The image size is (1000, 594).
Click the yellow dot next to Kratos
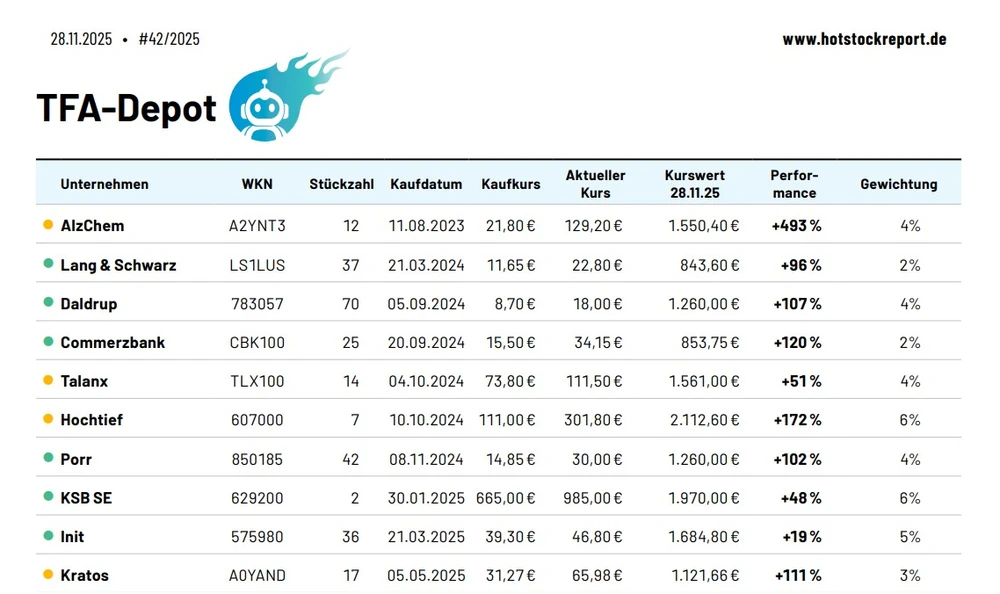(47, 575)
